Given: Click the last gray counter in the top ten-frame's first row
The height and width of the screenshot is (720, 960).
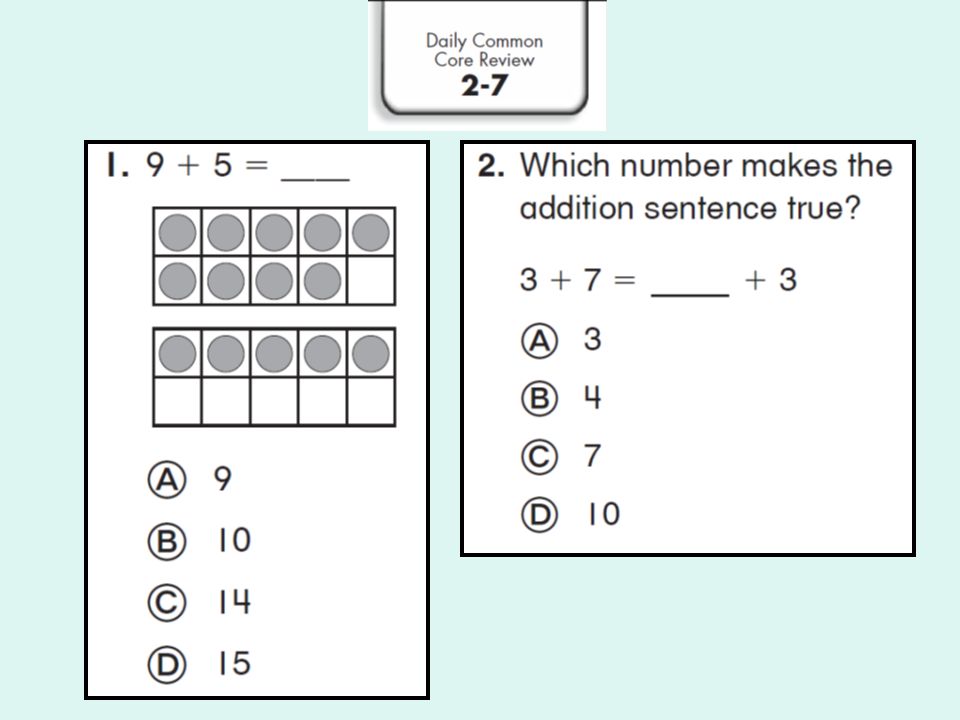Looking at the screenshot, I should tap(371, 233).
